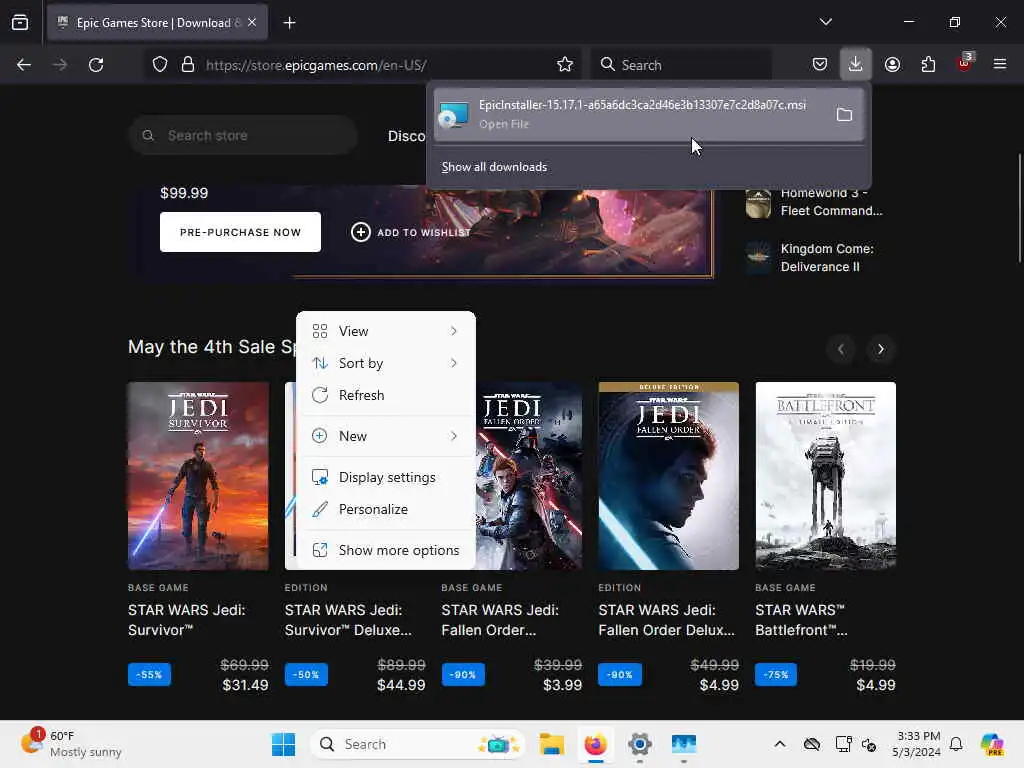The height and width of the screenshot is (768, 1024).
Task: Click the -55% discount badge
Action: point(150,675)
